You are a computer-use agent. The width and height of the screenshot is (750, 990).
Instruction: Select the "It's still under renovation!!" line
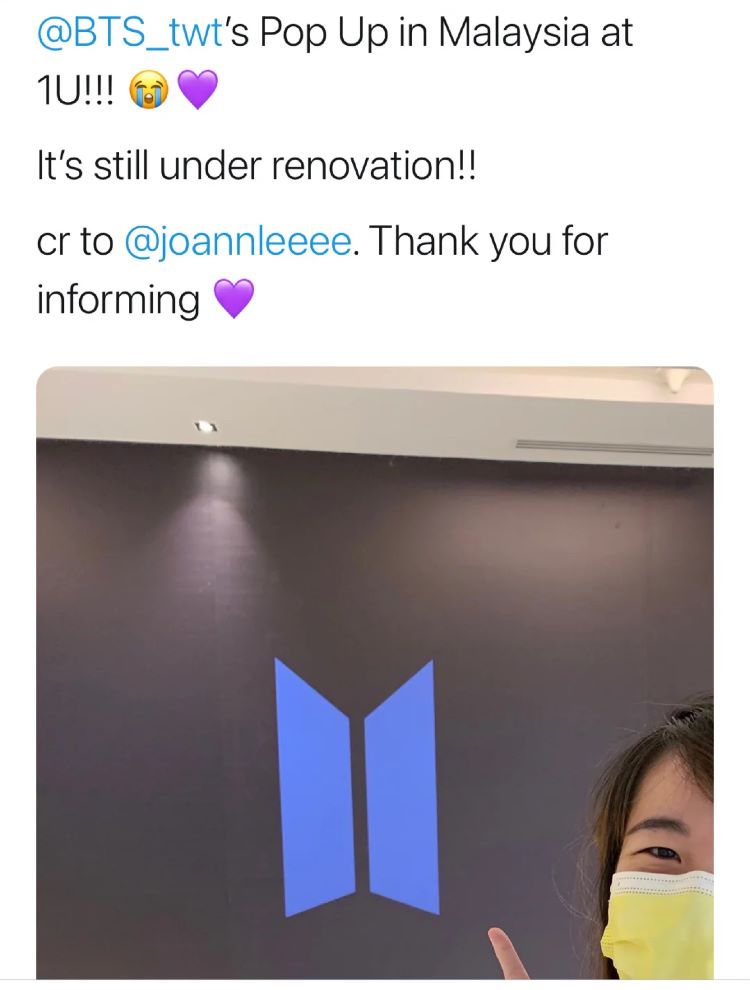pos(256,166)
